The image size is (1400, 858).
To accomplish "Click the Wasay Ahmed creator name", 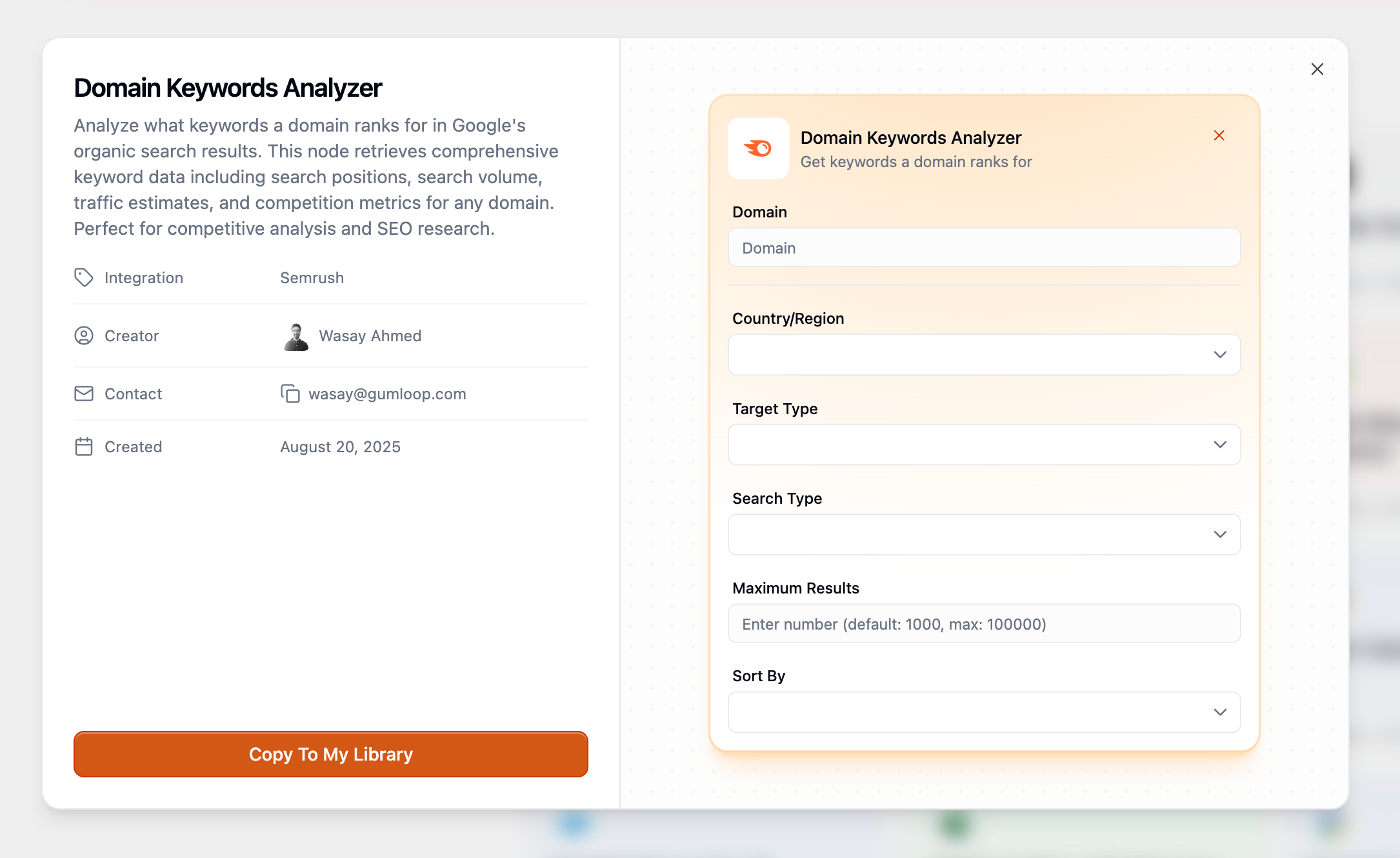I will pos(370,336).
